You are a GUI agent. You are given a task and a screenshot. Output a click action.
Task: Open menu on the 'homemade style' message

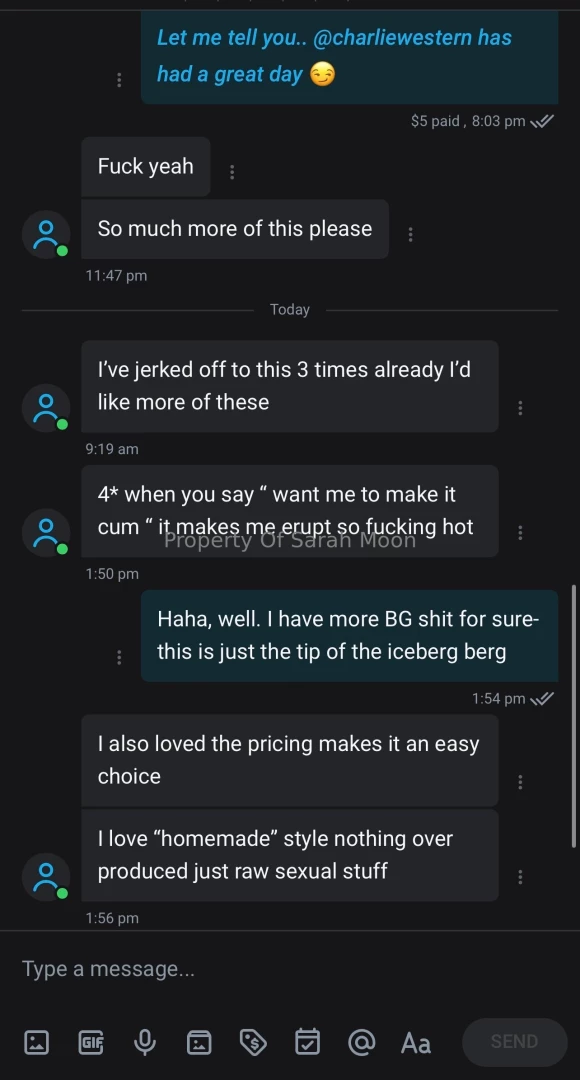point(520,876)
